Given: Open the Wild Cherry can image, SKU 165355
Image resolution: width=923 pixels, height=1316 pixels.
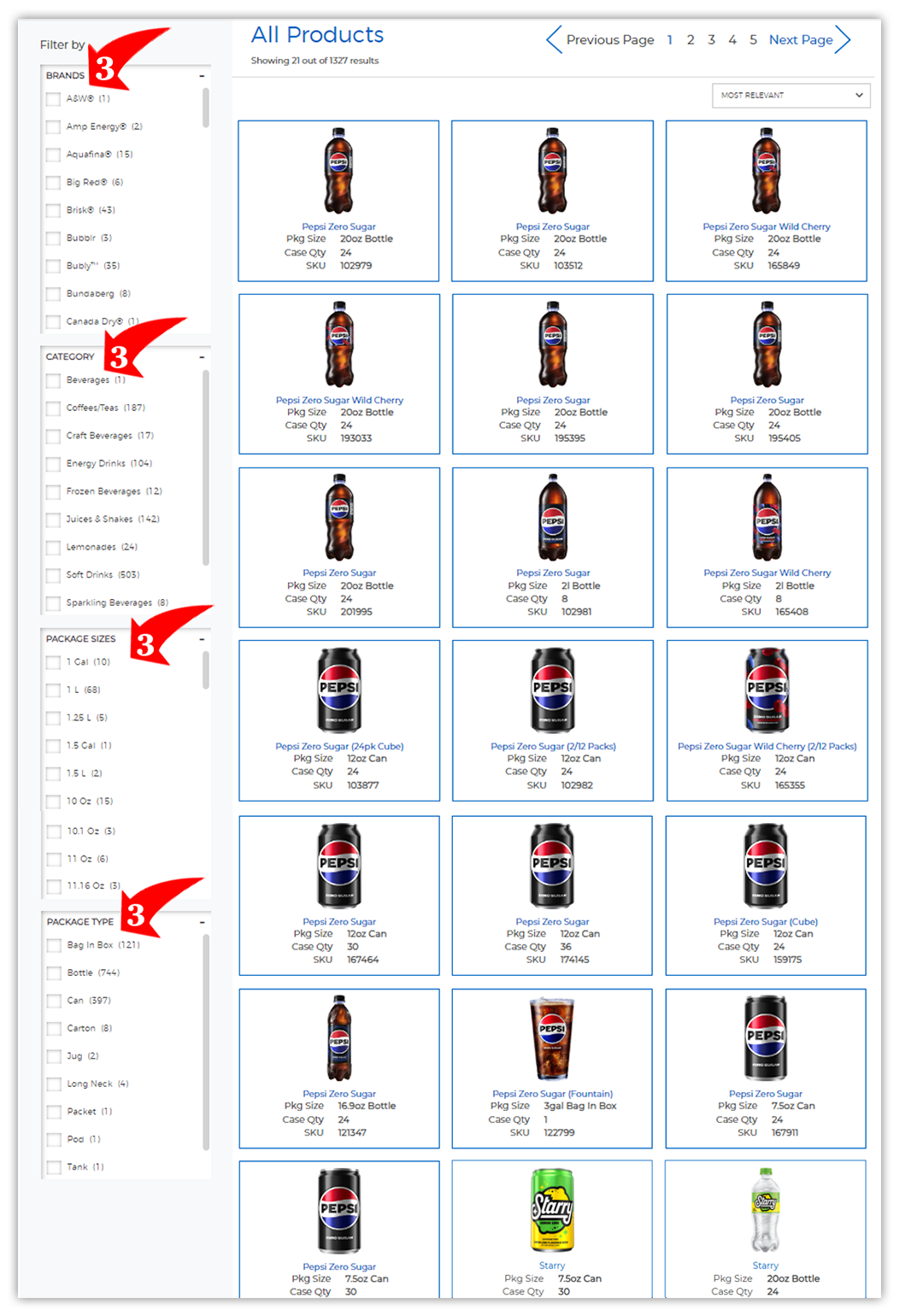Looking at the screenshot, I should point(767,690).
